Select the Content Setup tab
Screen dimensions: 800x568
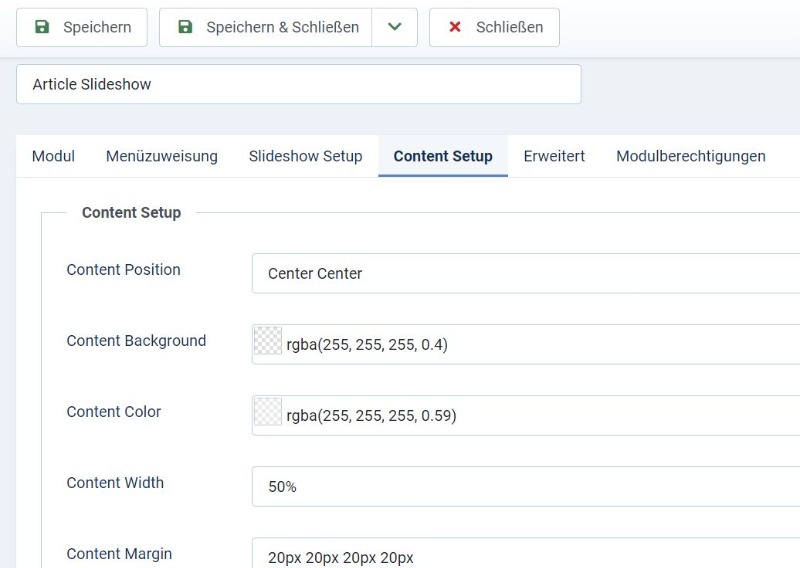pos(443,156)
